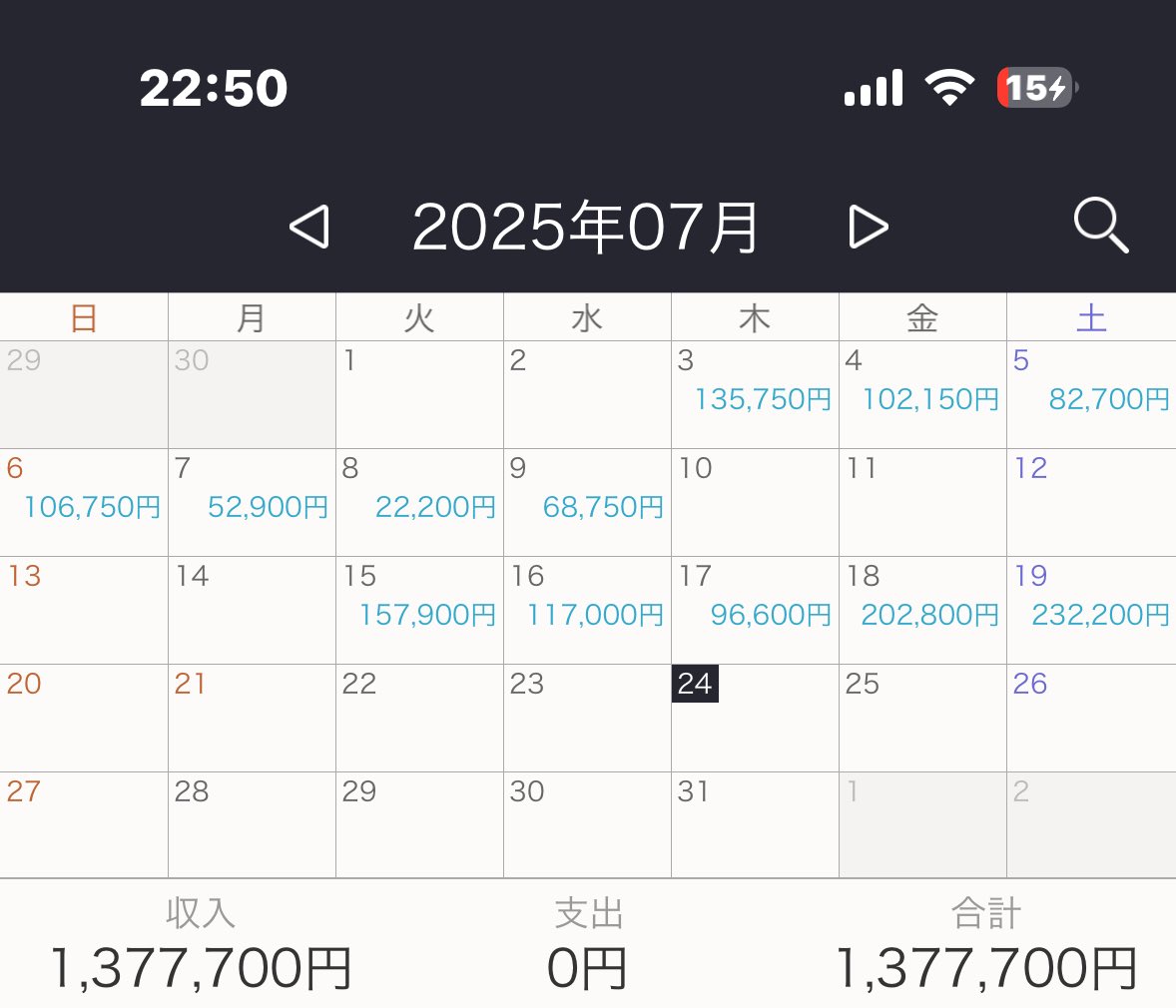This screenshot has width=1176, height=1008.
Task: Tap greyed-out June 29 cell
Action: coord(84,394)
